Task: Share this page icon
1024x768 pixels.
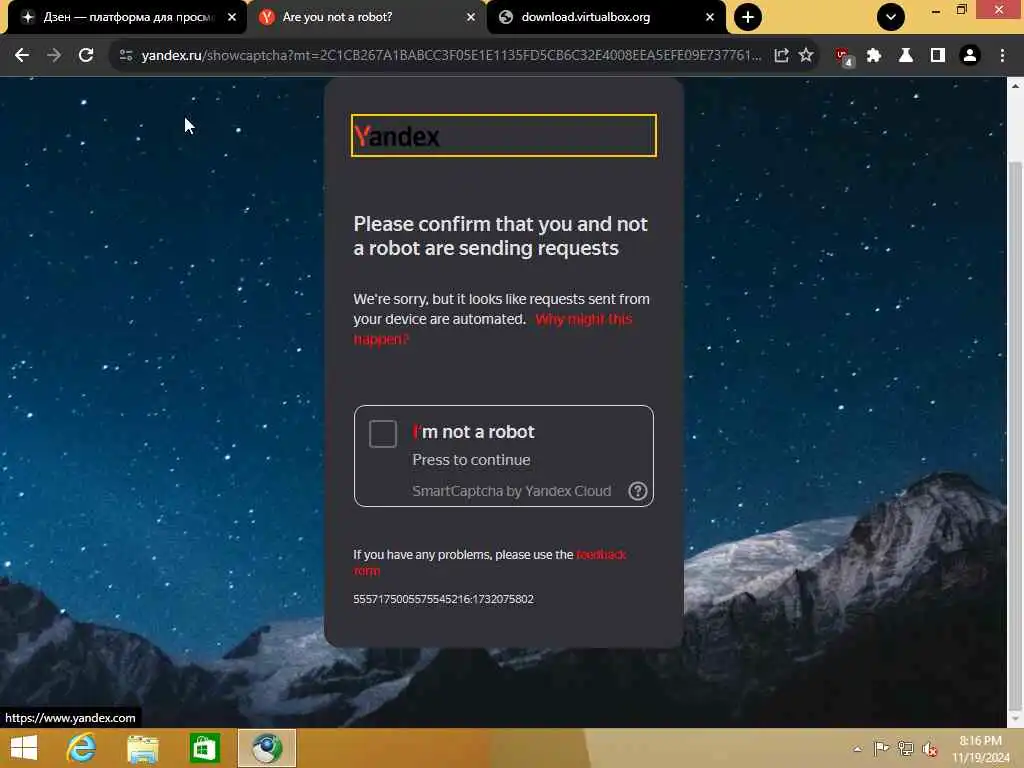Action: [x=781, y=56]
